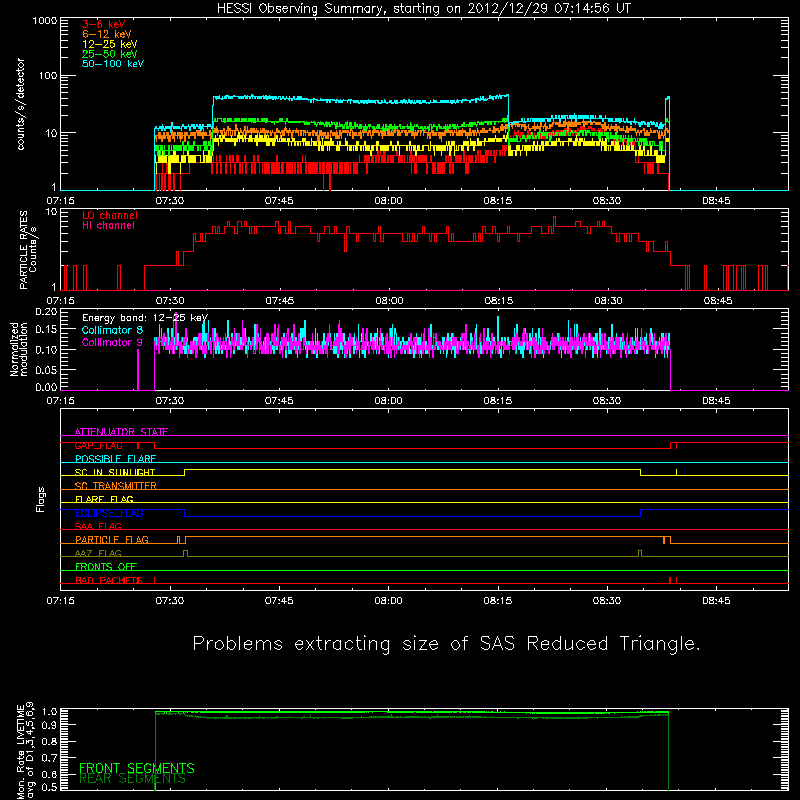Select the "FRONT SEGMENTS" legend label
This screenshot has width=800, height=800.
137,768
